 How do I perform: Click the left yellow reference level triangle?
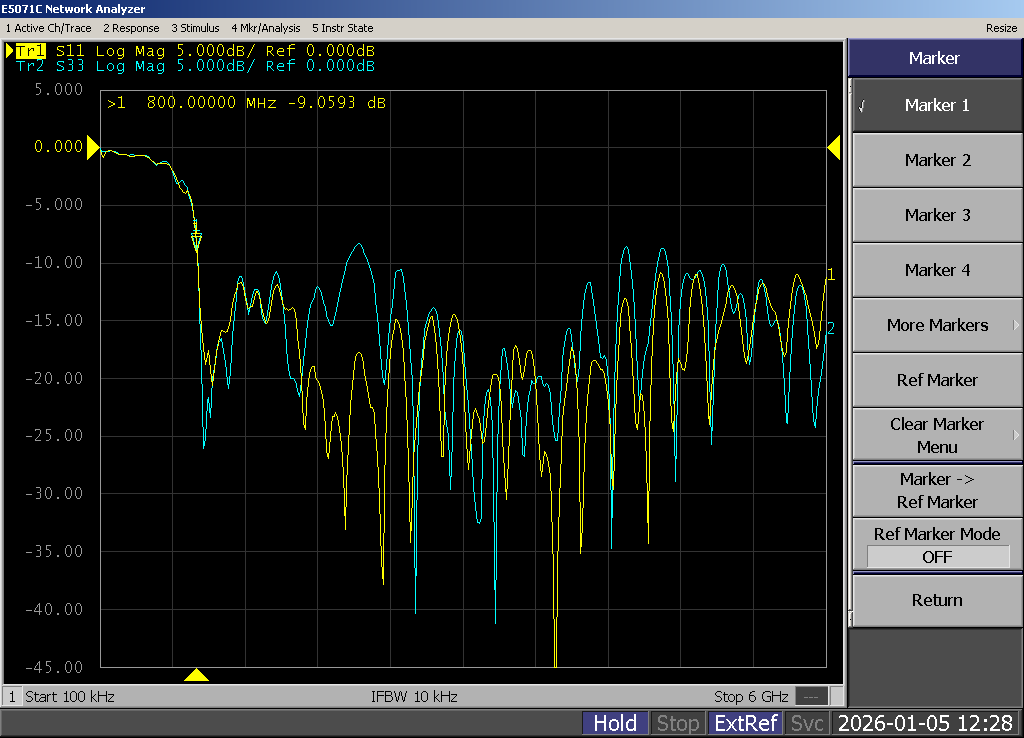[x=93, y=148]
